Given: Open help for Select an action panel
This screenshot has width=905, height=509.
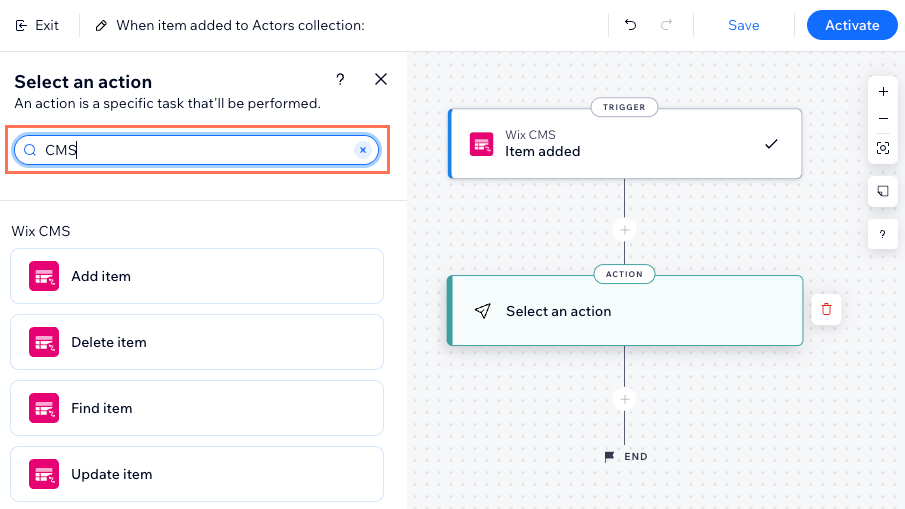Looking at the screenshot, I should point(341,79).
